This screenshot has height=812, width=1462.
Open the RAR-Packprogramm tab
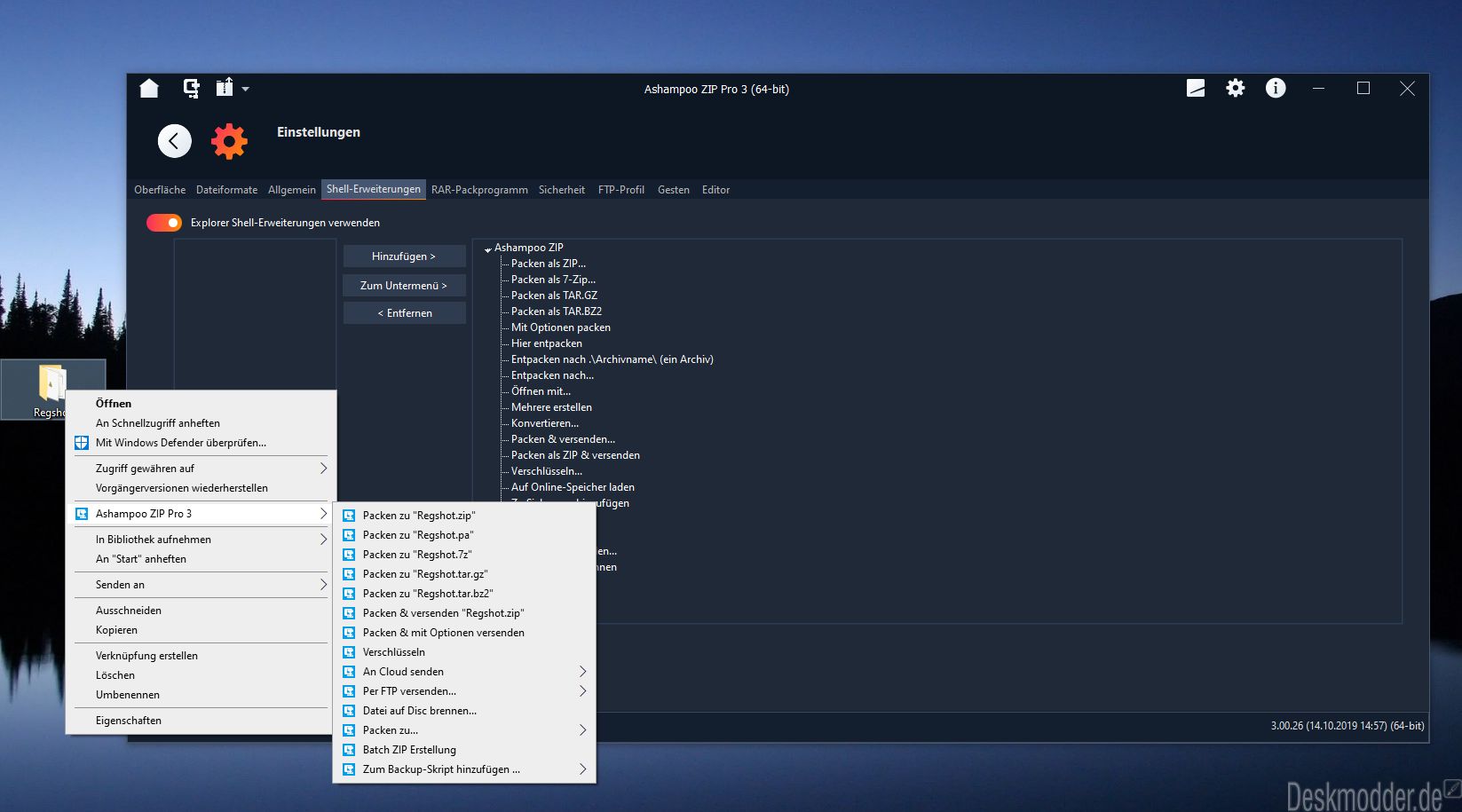tap(479, 190)
